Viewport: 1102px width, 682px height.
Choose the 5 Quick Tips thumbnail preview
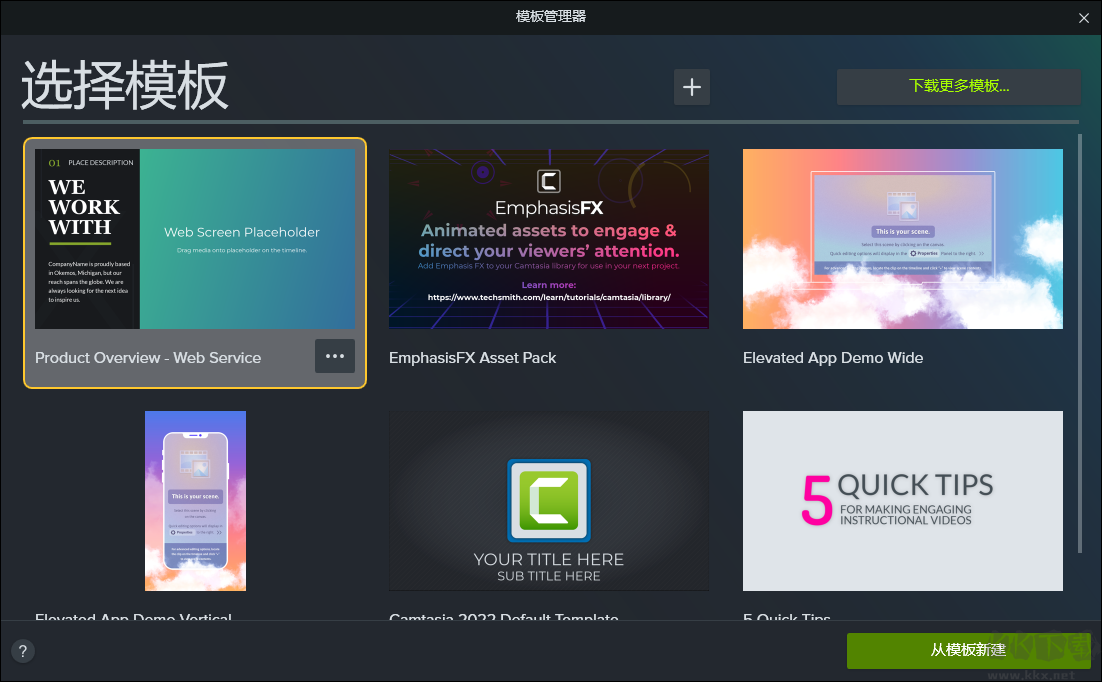(902, 500)
